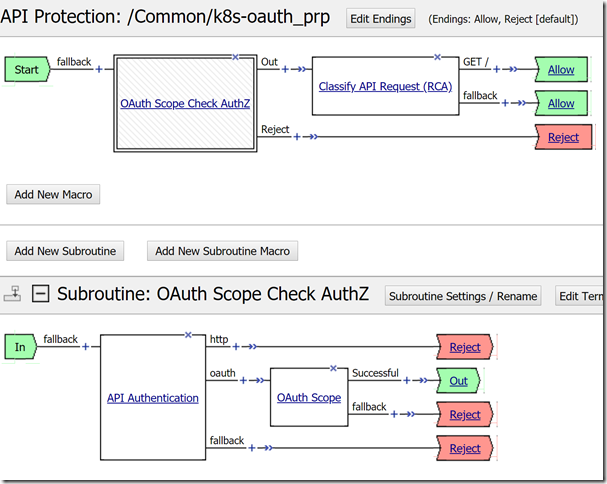Insert item on the Successful branch
Image resolution: width=607 pixels, height=484 pixels.
coord(407,380)
